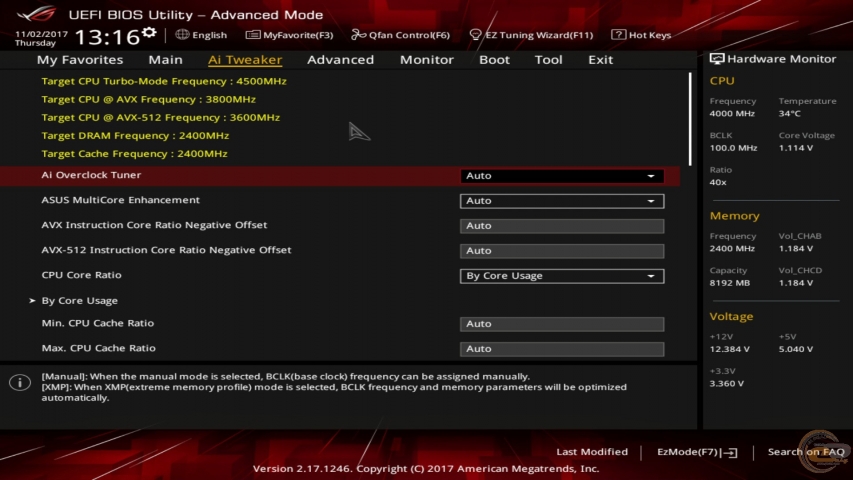The image size is (853, 480).
Task: Click the 11/02/2017 date
Action: (x=41, y=34)
